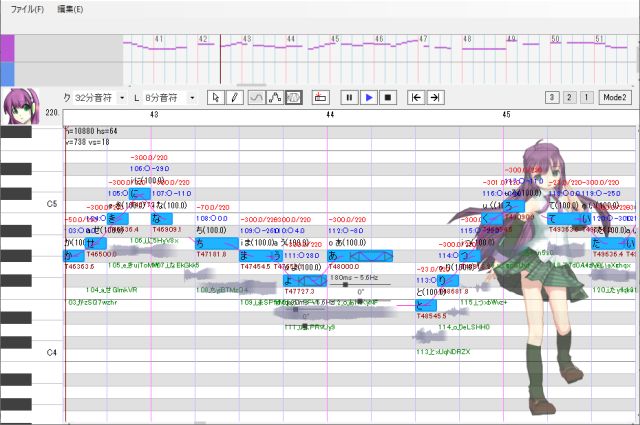Select the な note
The width and height of the screenshot is (640, 425).
[x=162, y=218]
